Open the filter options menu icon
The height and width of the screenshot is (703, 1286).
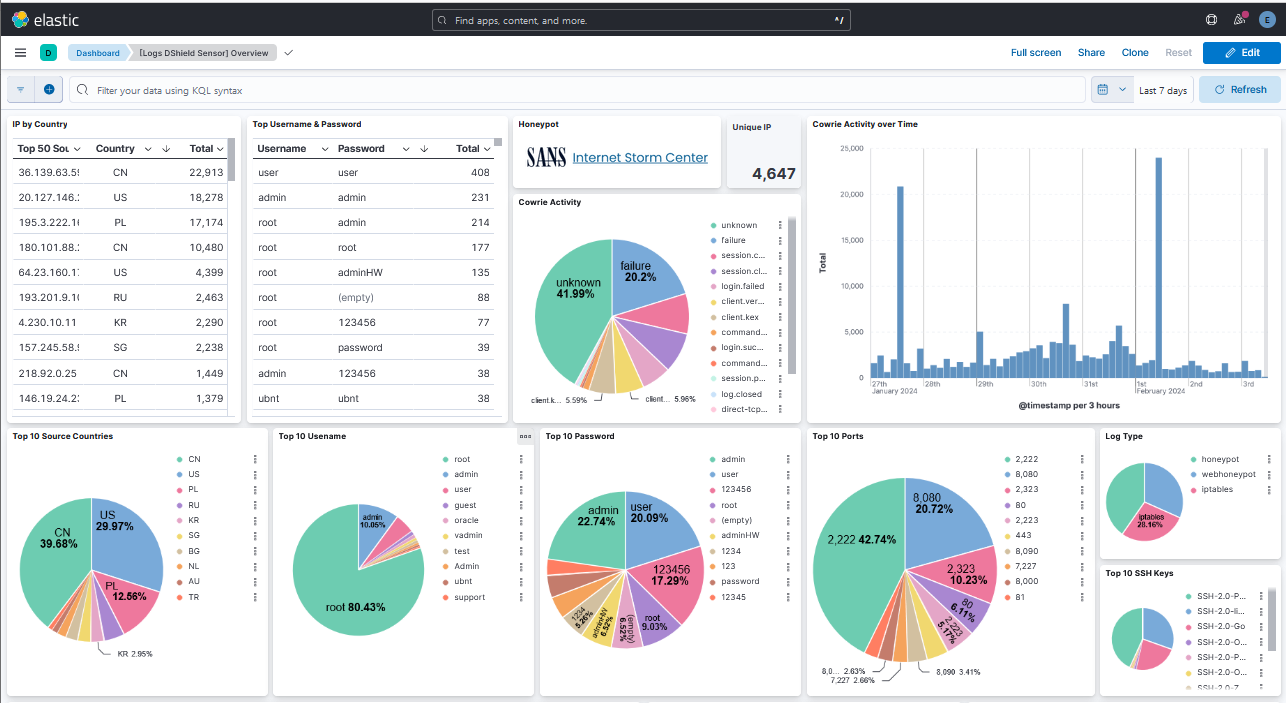(x=21, y=90)
